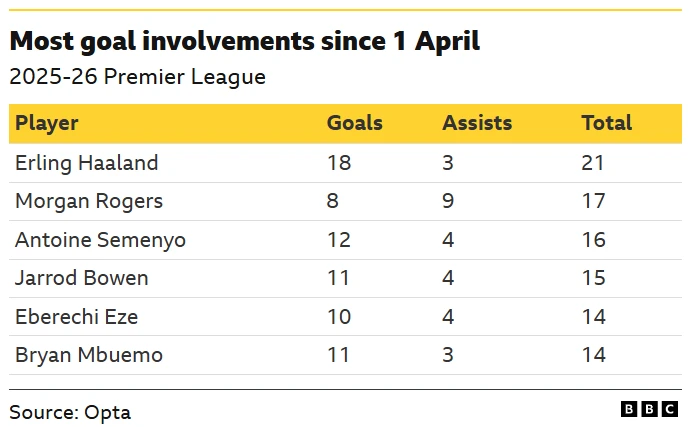Click Jarrod Bowen's total of 15
Viewport: 691px width, 427px height.
tap(593, 278)
